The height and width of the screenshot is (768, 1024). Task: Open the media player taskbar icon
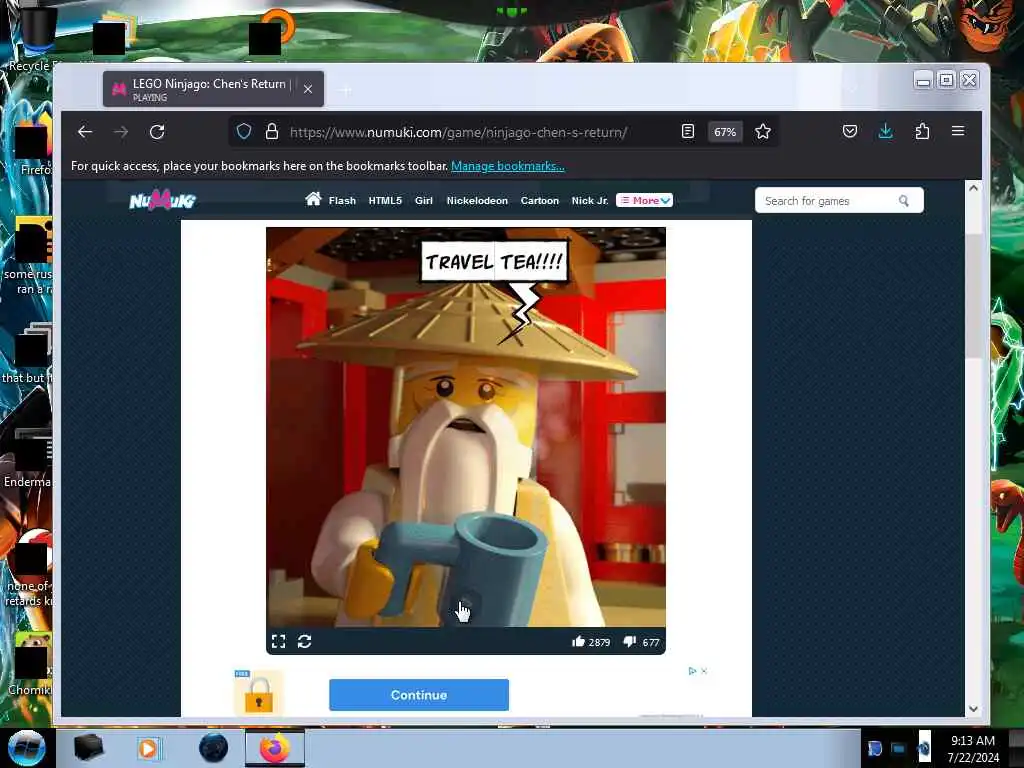(148, 748)
